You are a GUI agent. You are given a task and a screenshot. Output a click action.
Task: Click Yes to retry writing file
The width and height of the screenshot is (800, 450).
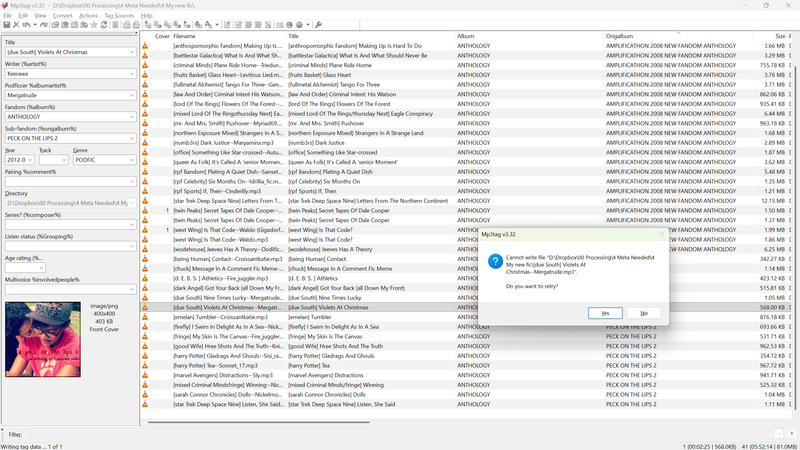[x=605, y=313]
